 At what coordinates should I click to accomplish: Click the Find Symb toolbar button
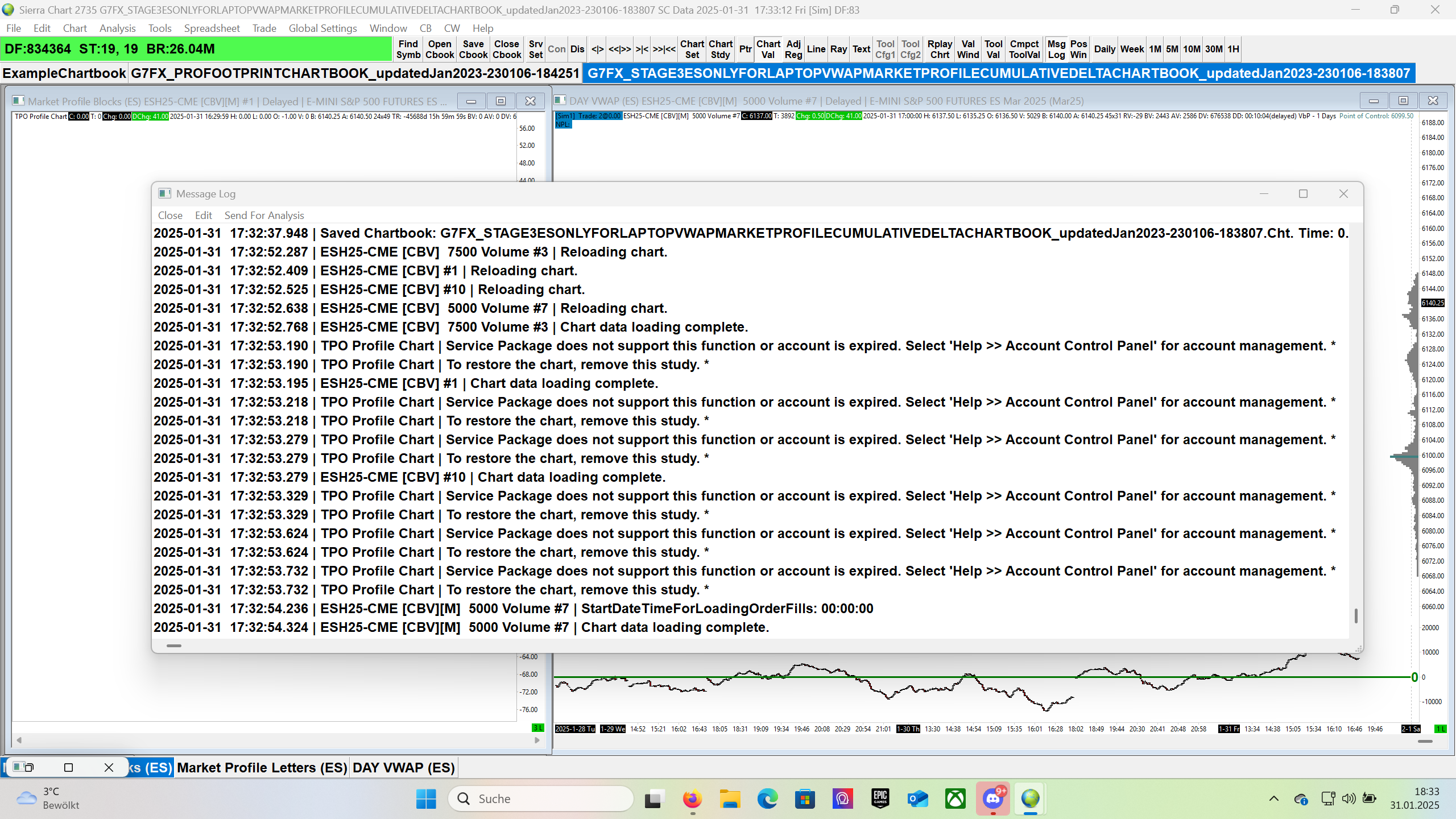click(x=408, y=49)
